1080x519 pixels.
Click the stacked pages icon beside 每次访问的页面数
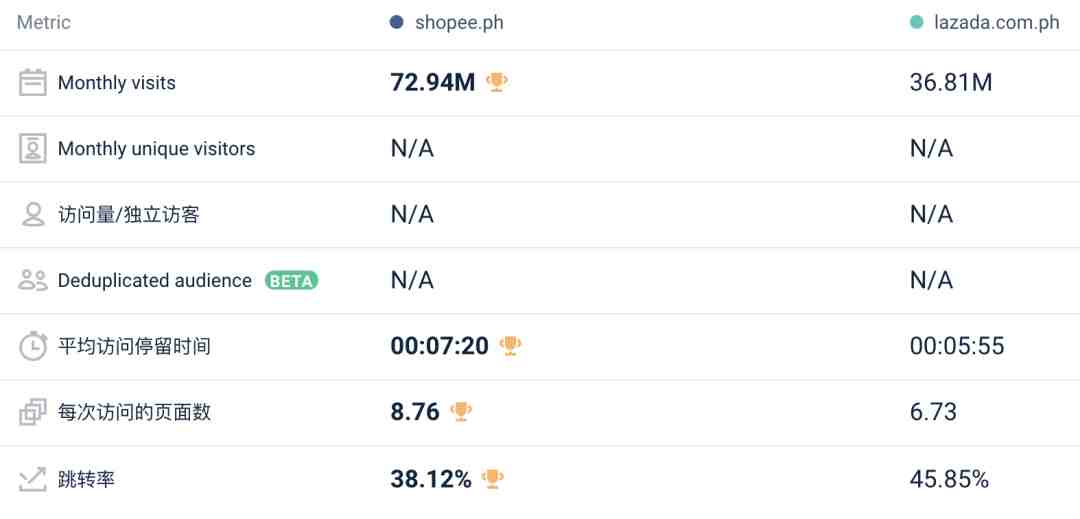(32, 412)
